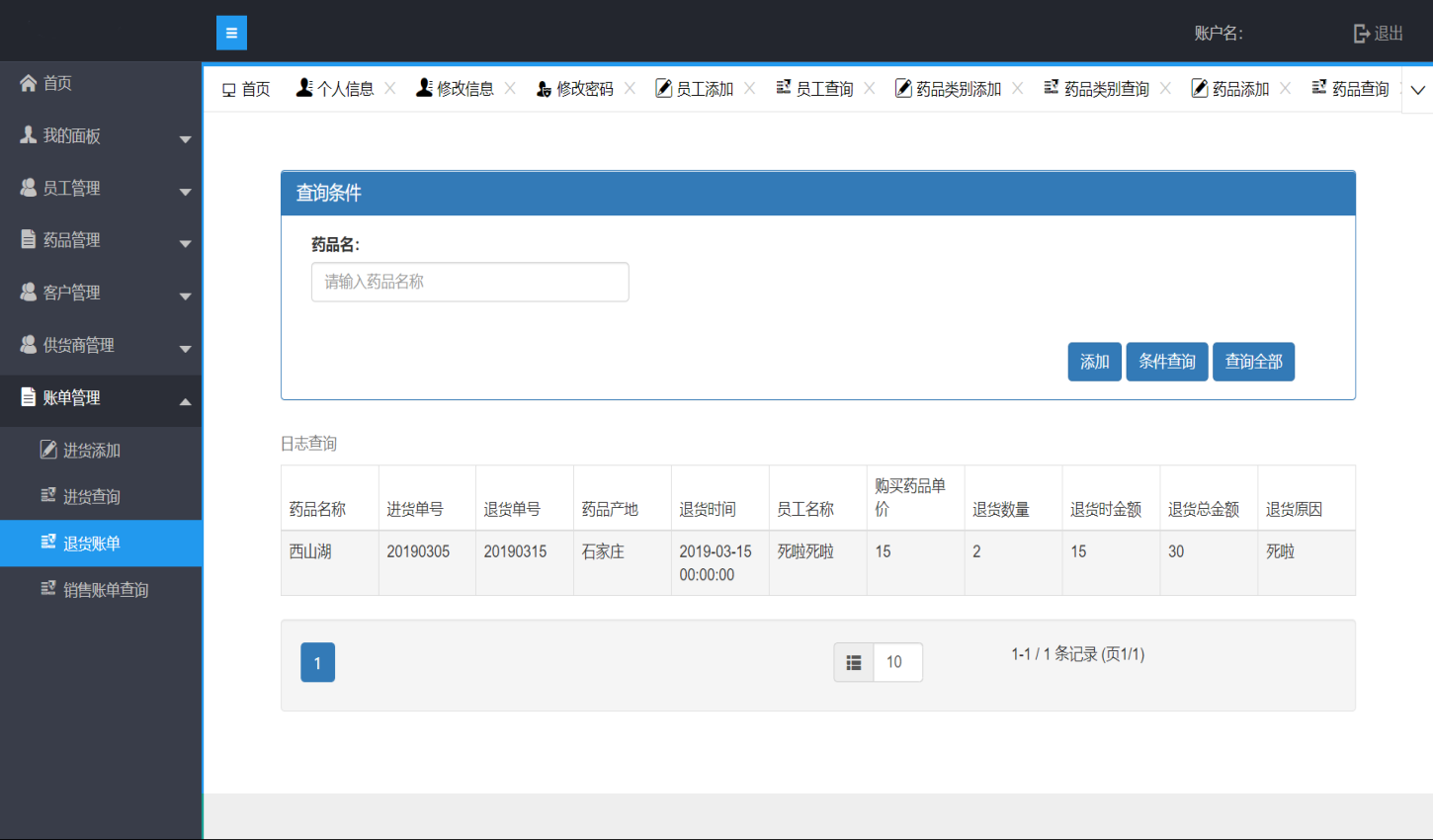
Task: Click the 添加 button
Action: click(1094, 362)
